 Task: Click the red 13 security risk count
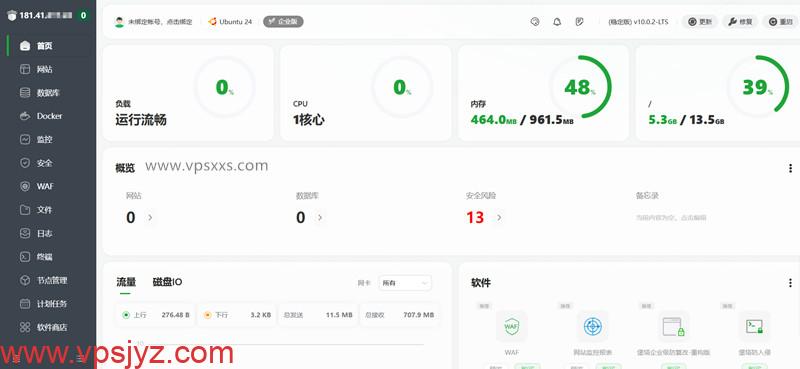point(474,218)
